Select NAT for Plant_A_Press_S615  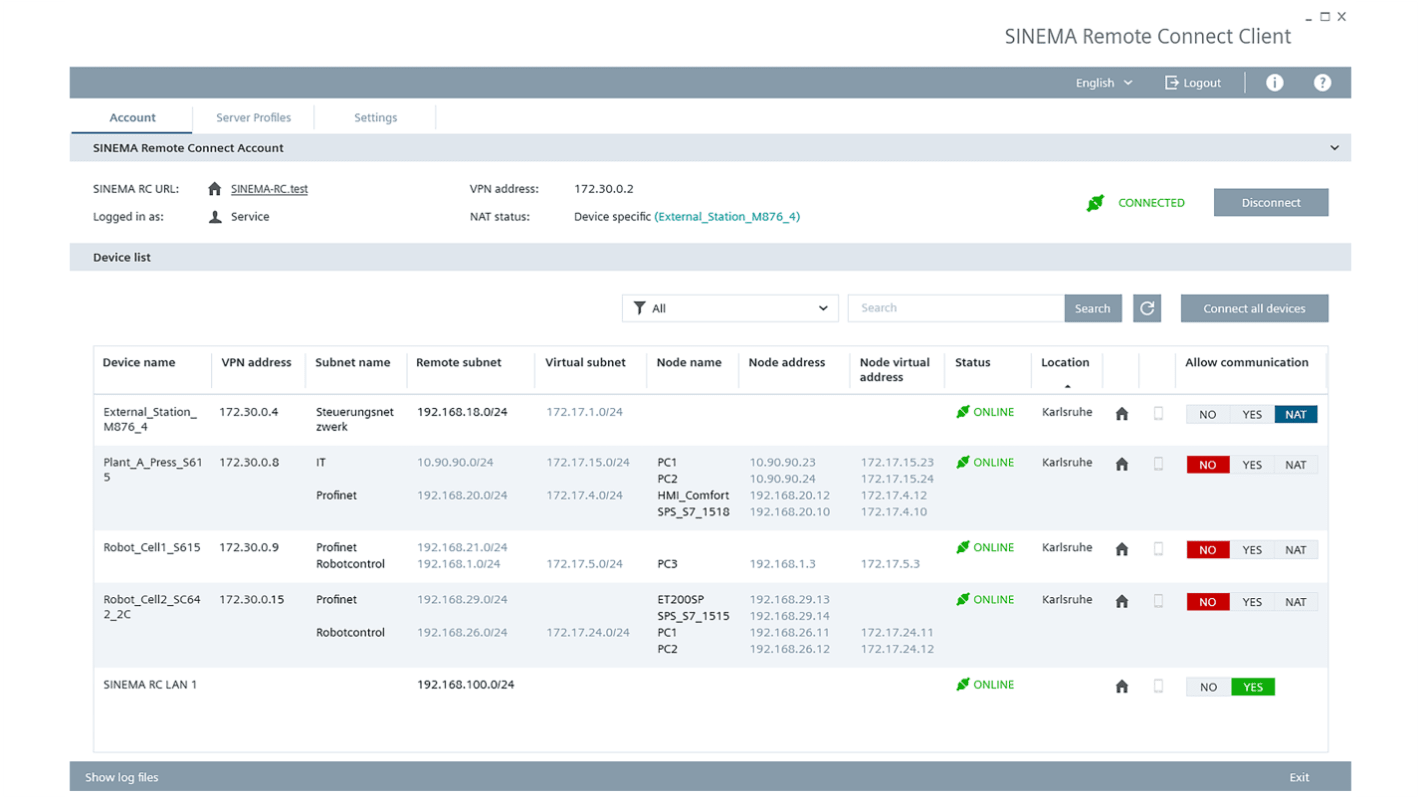point(1296,464)
